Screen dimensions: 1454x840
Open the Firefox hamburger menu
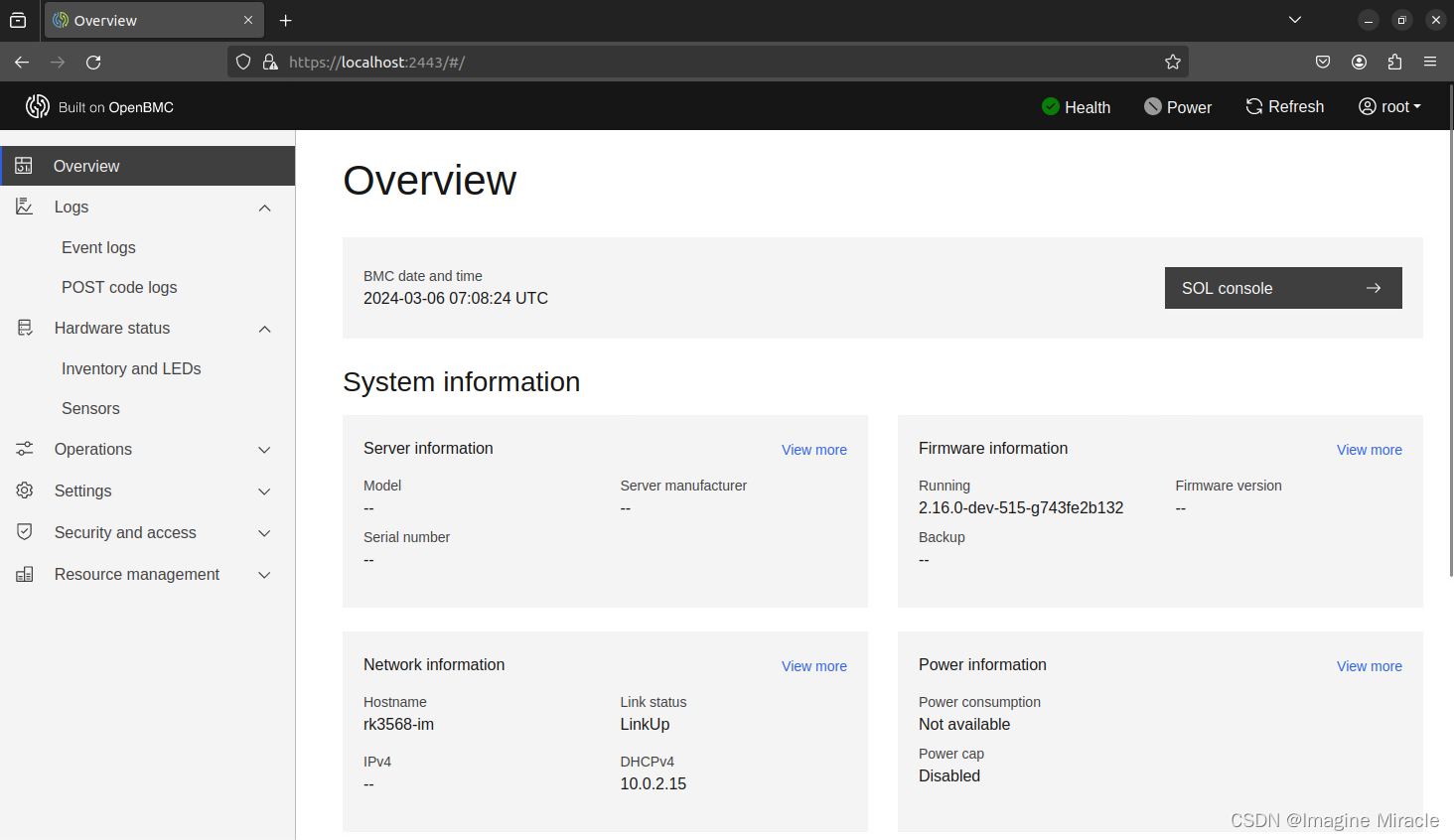point(1430,62)
